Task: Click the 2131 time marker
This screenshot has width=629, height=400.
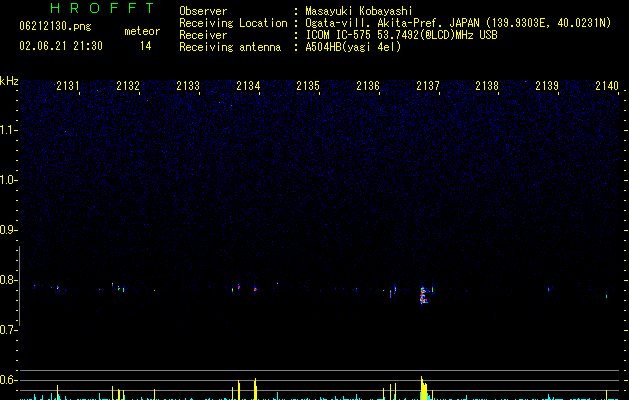Action: tap(68, 85)
